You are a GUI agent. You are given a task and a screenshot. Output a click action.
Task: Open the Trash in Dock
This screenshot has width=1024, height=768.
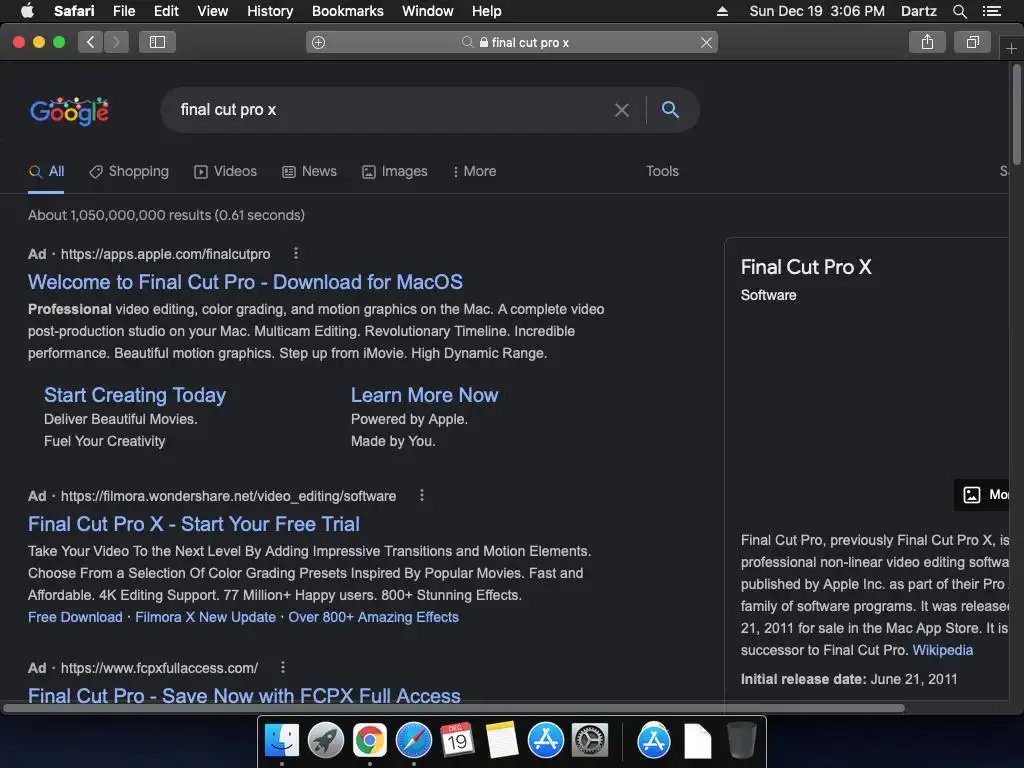(x=741, y=740)
